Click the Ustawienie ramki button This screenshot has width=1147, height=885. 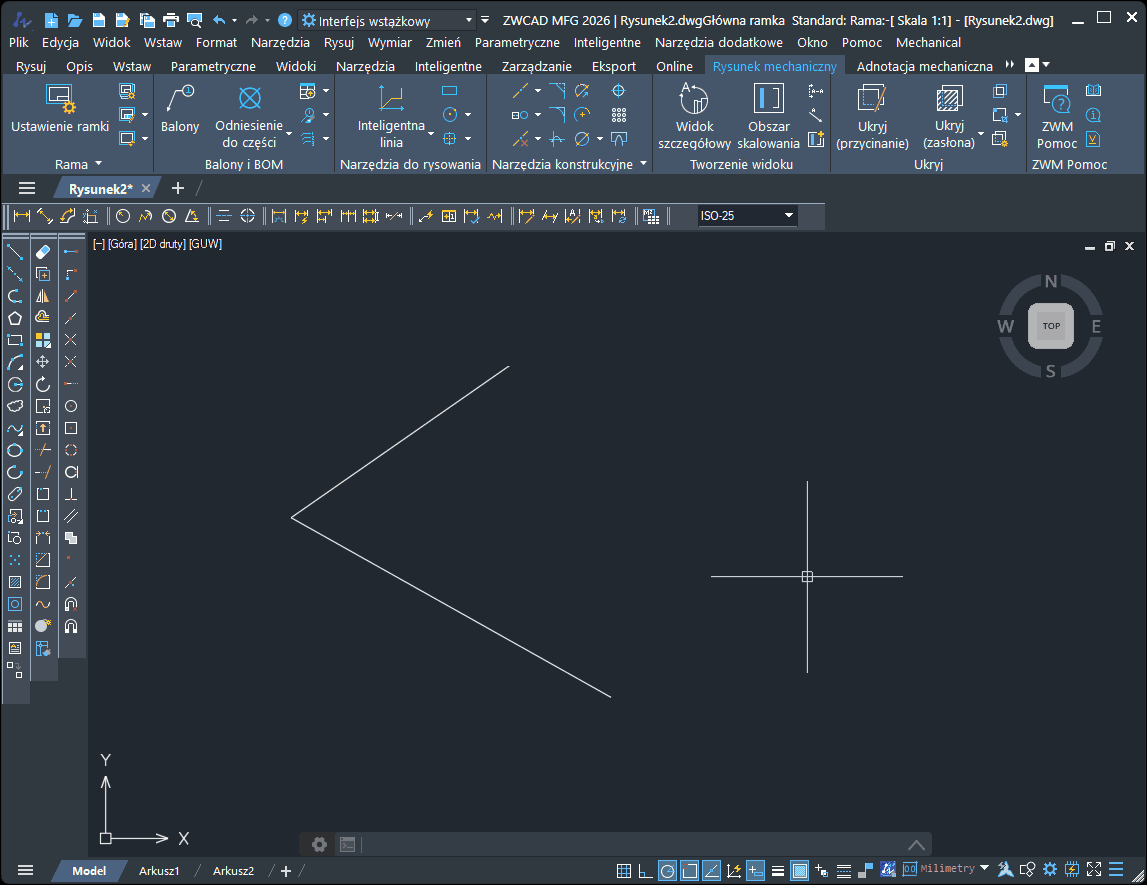pos(60,109)
